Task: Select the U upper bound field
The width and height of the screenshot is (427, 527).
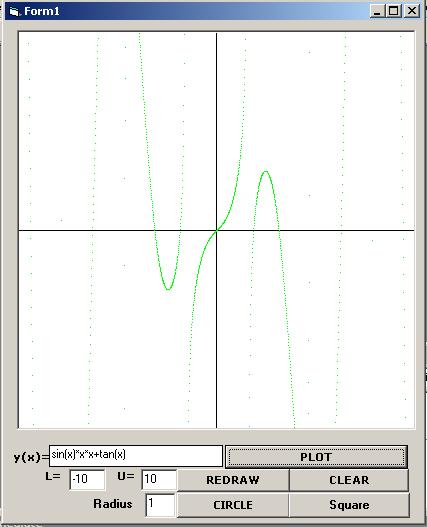Action: coord(159,479)
